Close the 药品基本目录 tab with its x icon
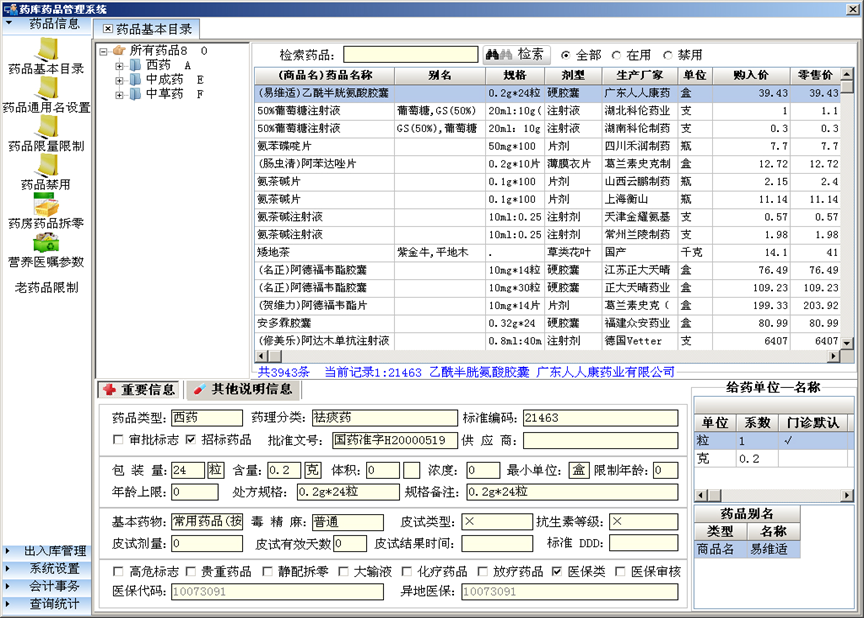The image size is (864, 618). click(108, 29)
